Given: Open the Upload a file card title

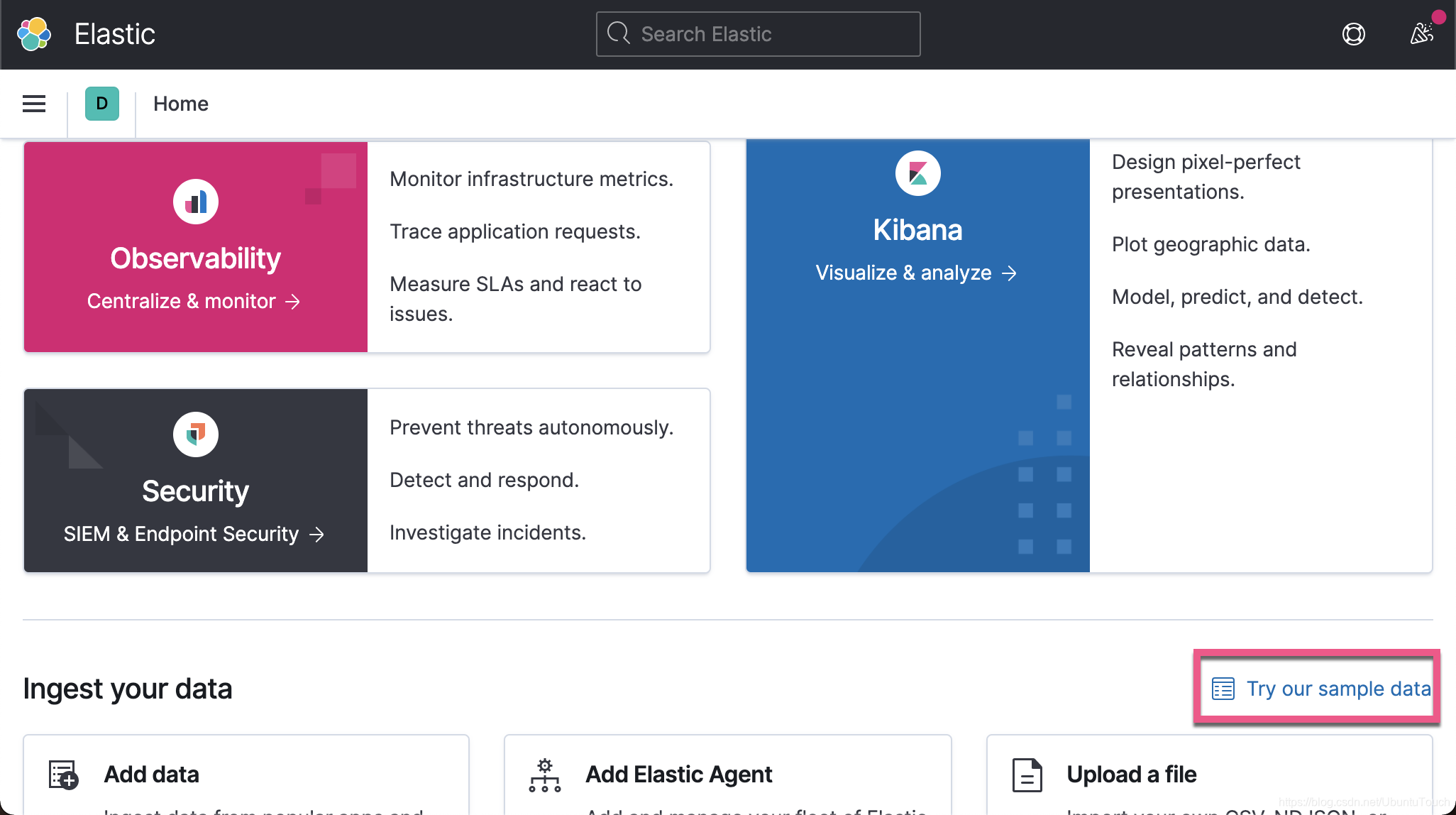Looking at the screenshot, I should pyautogui.click(x=1131, y=775).
